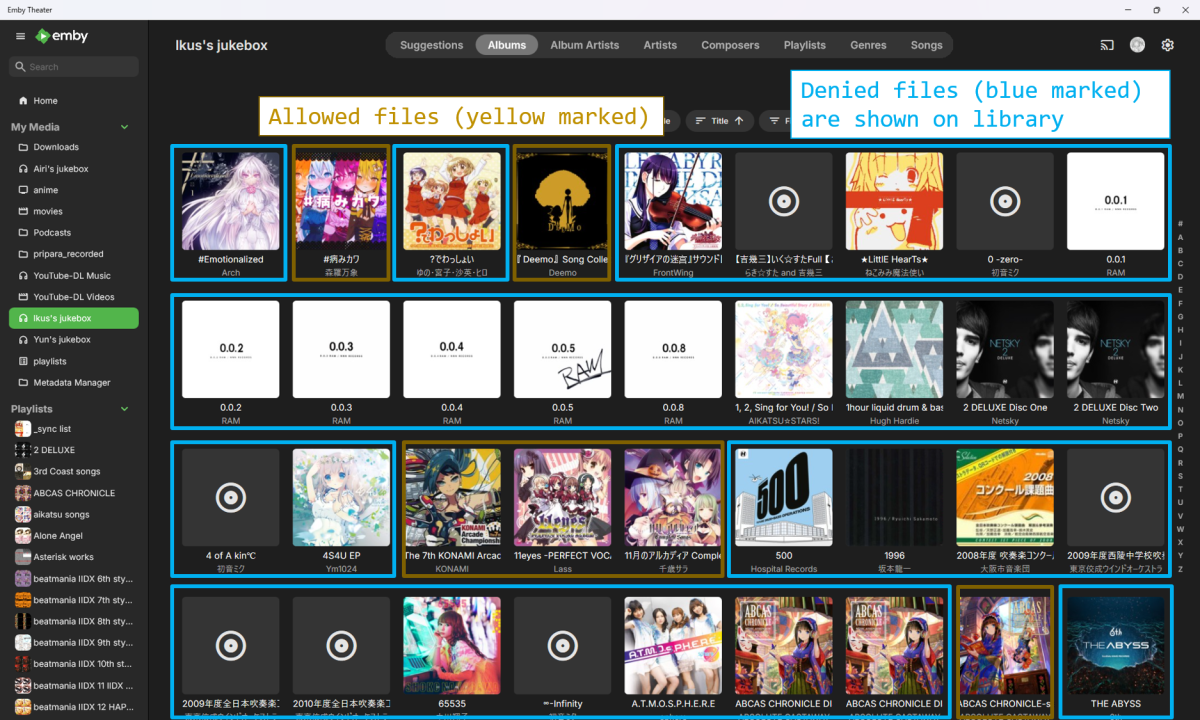Collapse the My Media section

point(124,127)
